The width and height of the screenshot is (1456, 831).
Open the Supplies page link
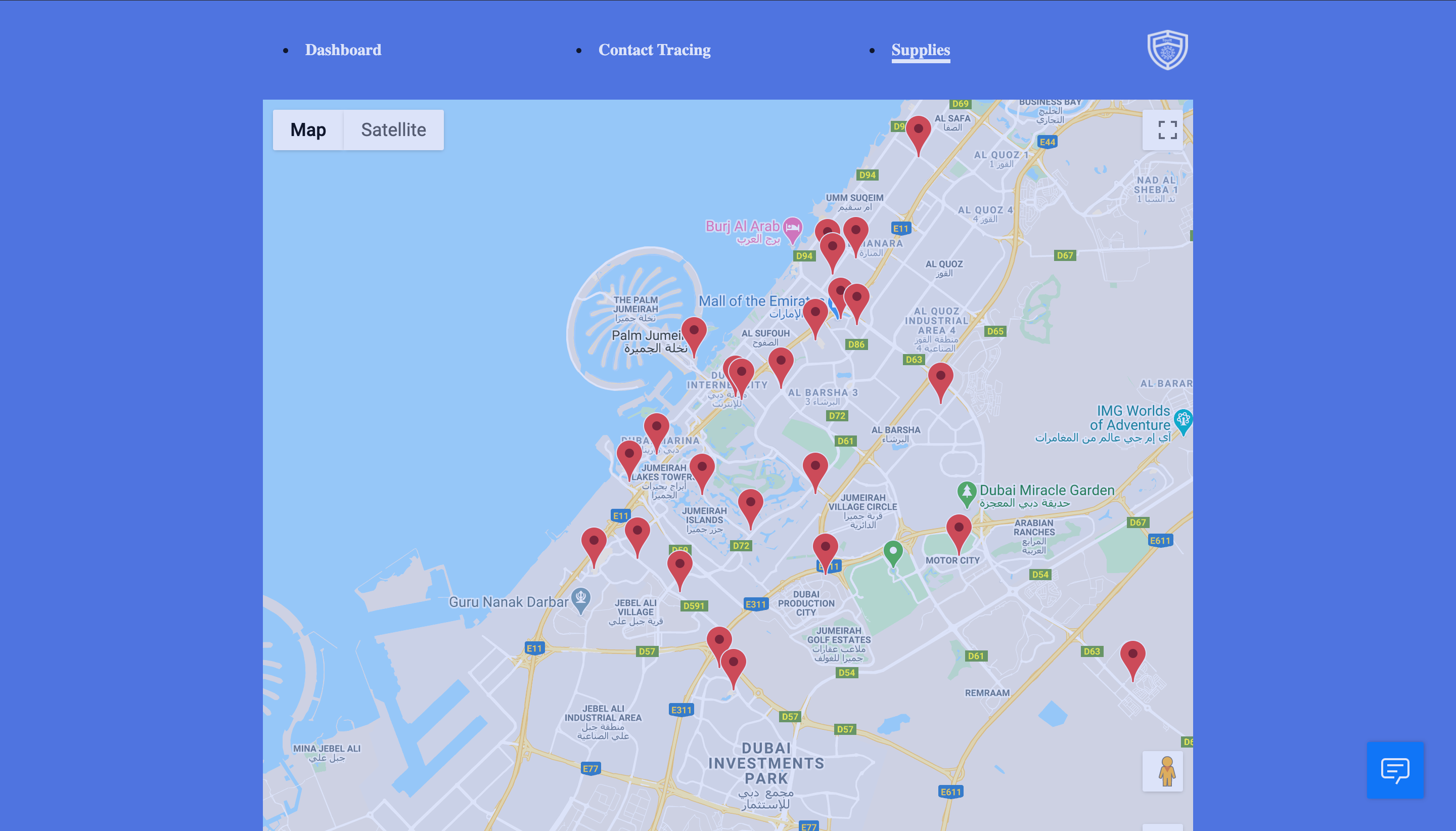pyautogui.click(x=921, y=50)
